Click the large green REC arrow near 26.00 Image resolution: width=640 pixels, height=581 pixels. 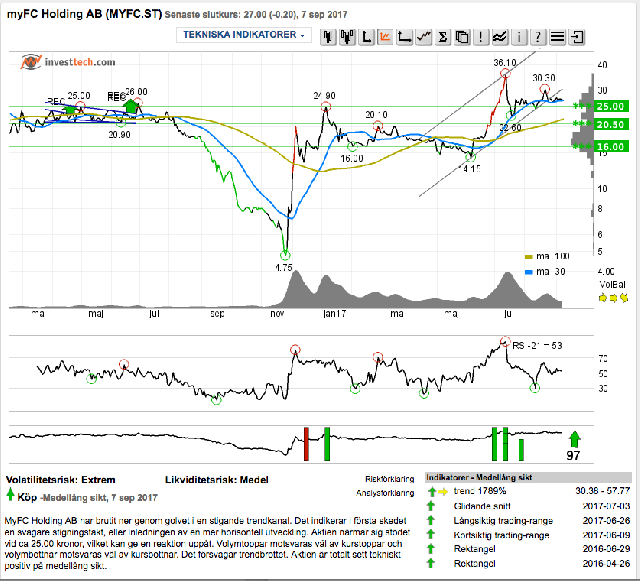pyautogui.click(x=131, y=106)
